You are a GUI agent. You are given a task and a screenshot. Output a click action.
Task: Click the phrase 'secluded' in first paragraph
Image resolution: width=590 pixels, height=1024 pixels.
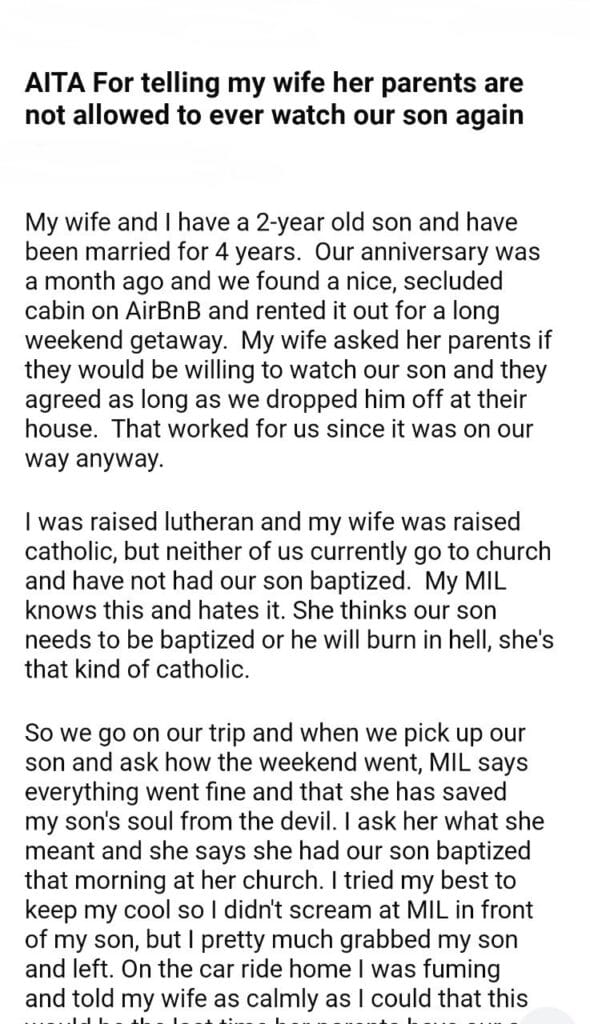pyautogui.click(x=453, y=281)
